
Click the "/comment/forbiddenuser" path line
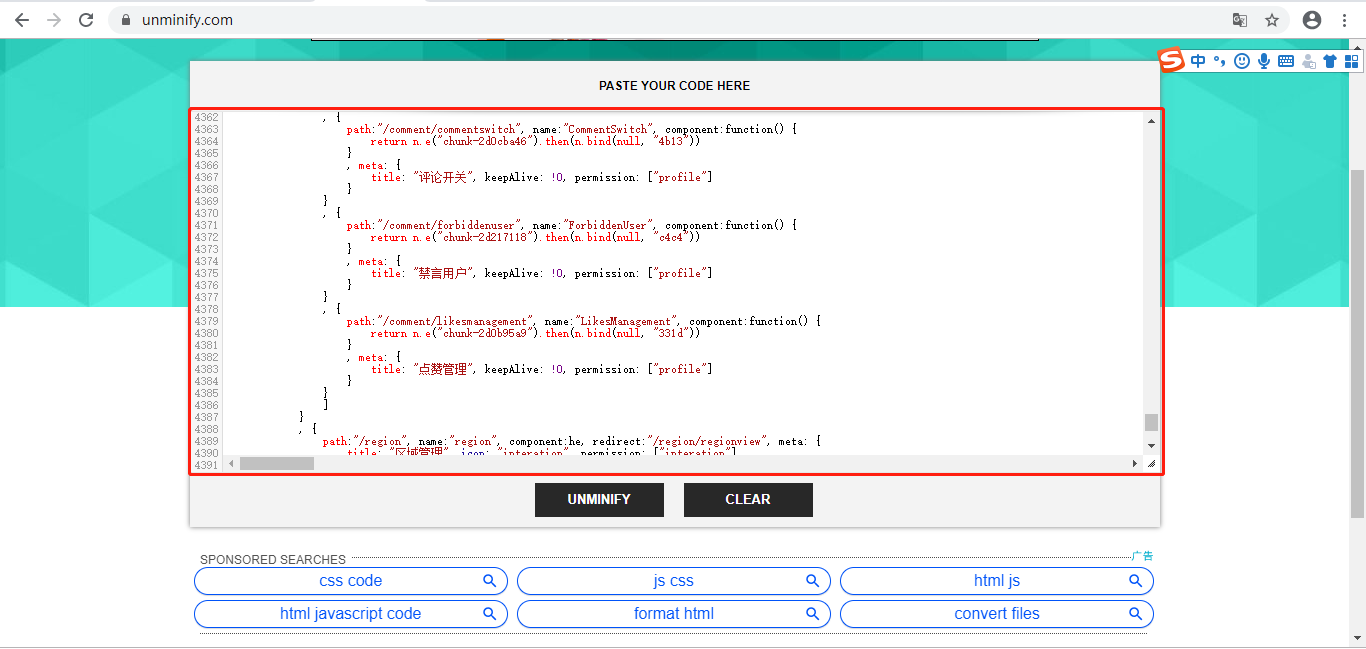pos(571,225)
